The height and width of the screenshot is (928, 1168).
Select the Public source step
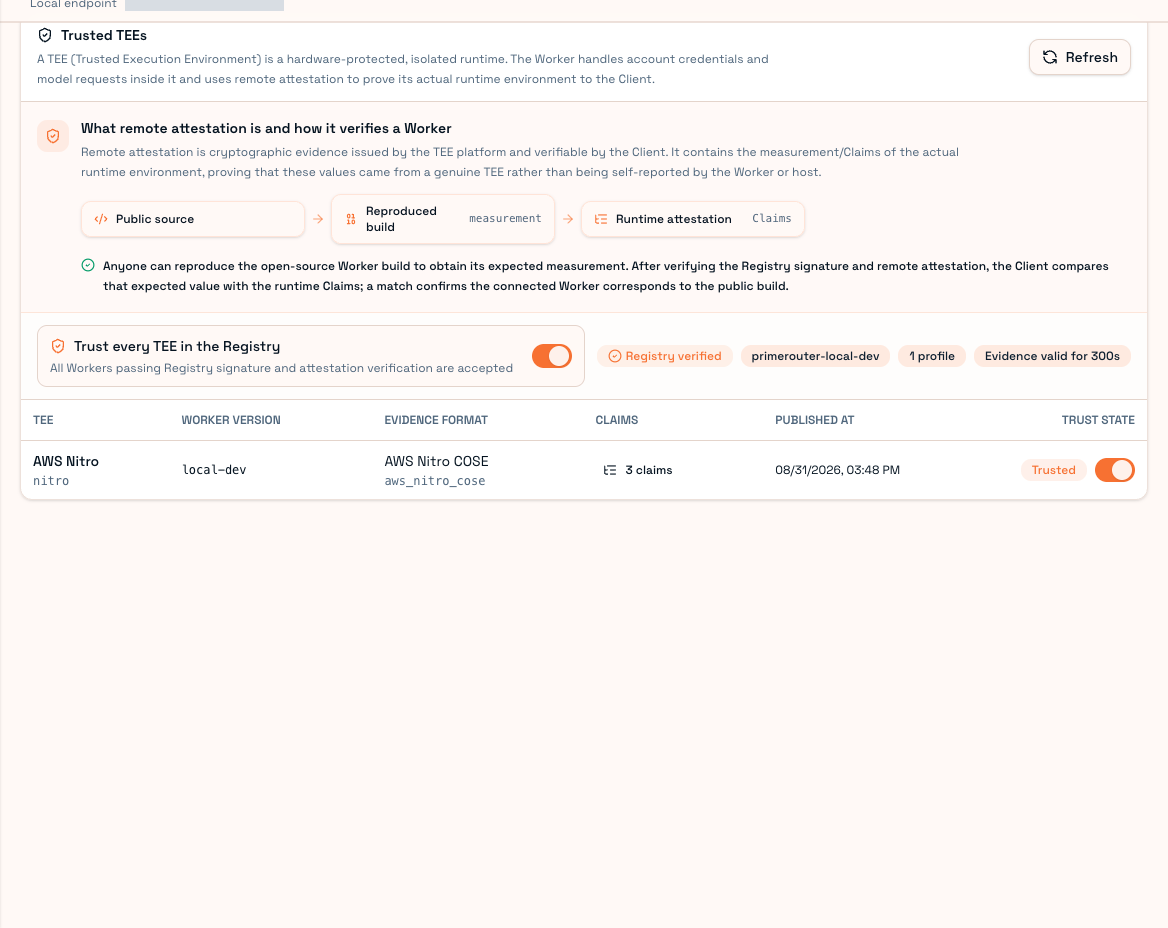point(193,219)
